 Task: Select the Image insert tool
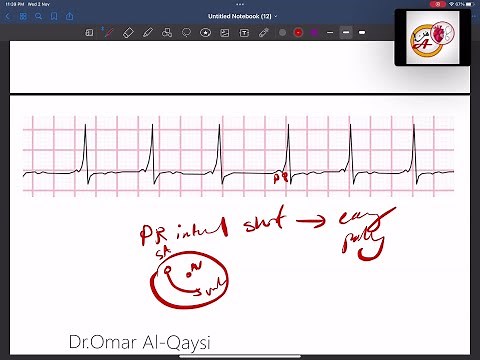pyautogui.click(x=225, y=33)
